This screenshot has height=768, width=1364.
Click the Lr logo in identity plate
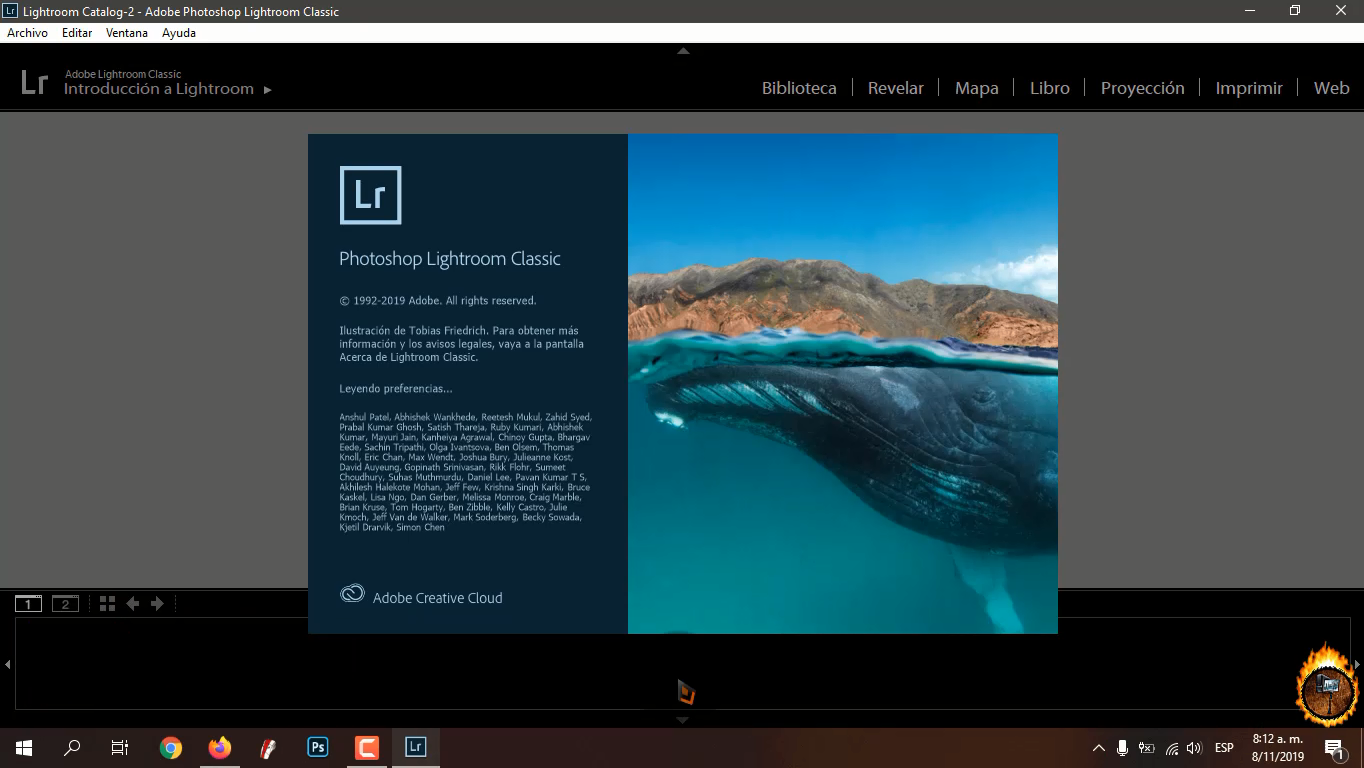(34, 82)
